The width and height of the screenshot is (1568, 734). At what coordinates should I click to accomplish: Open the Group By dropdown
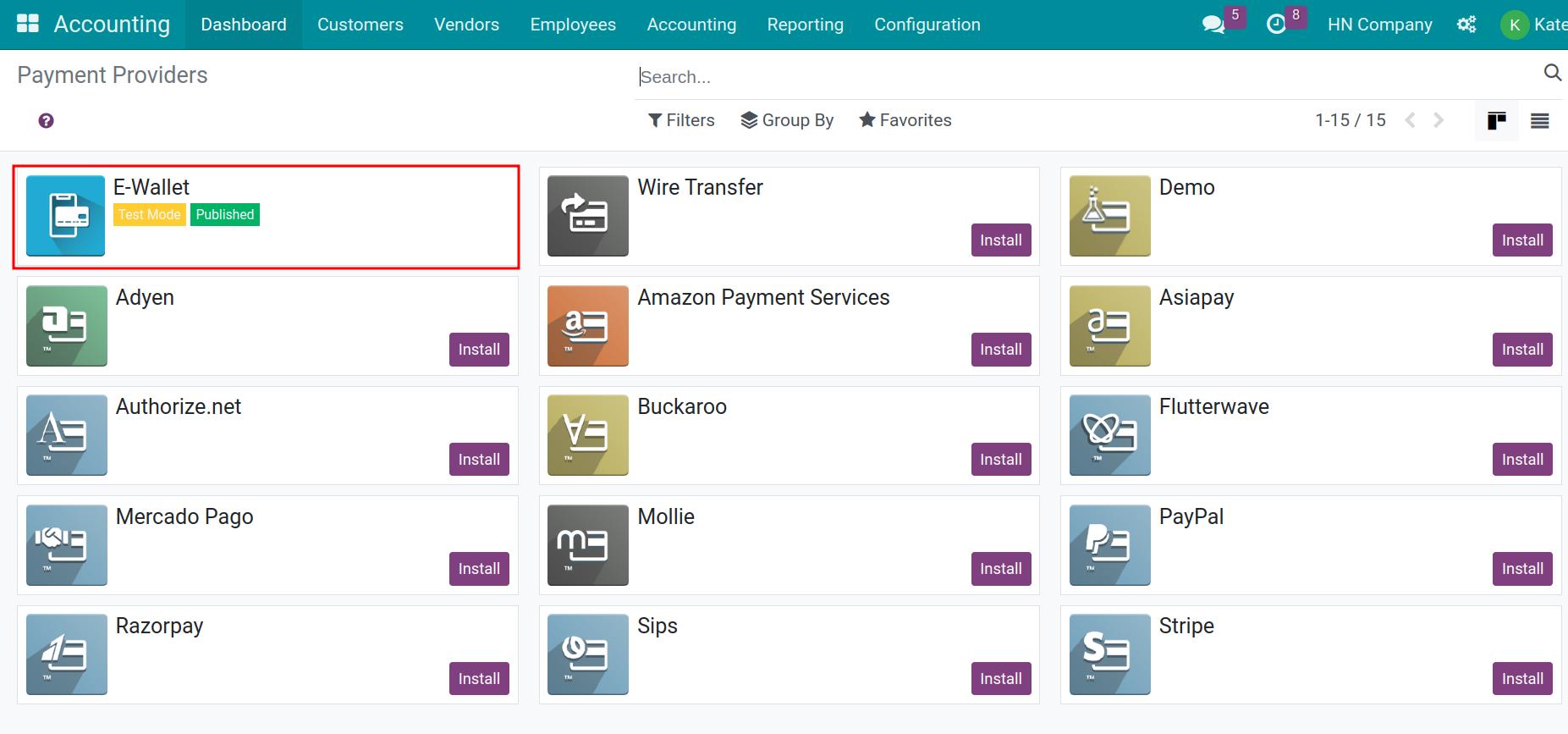click(x=787, y=120)
